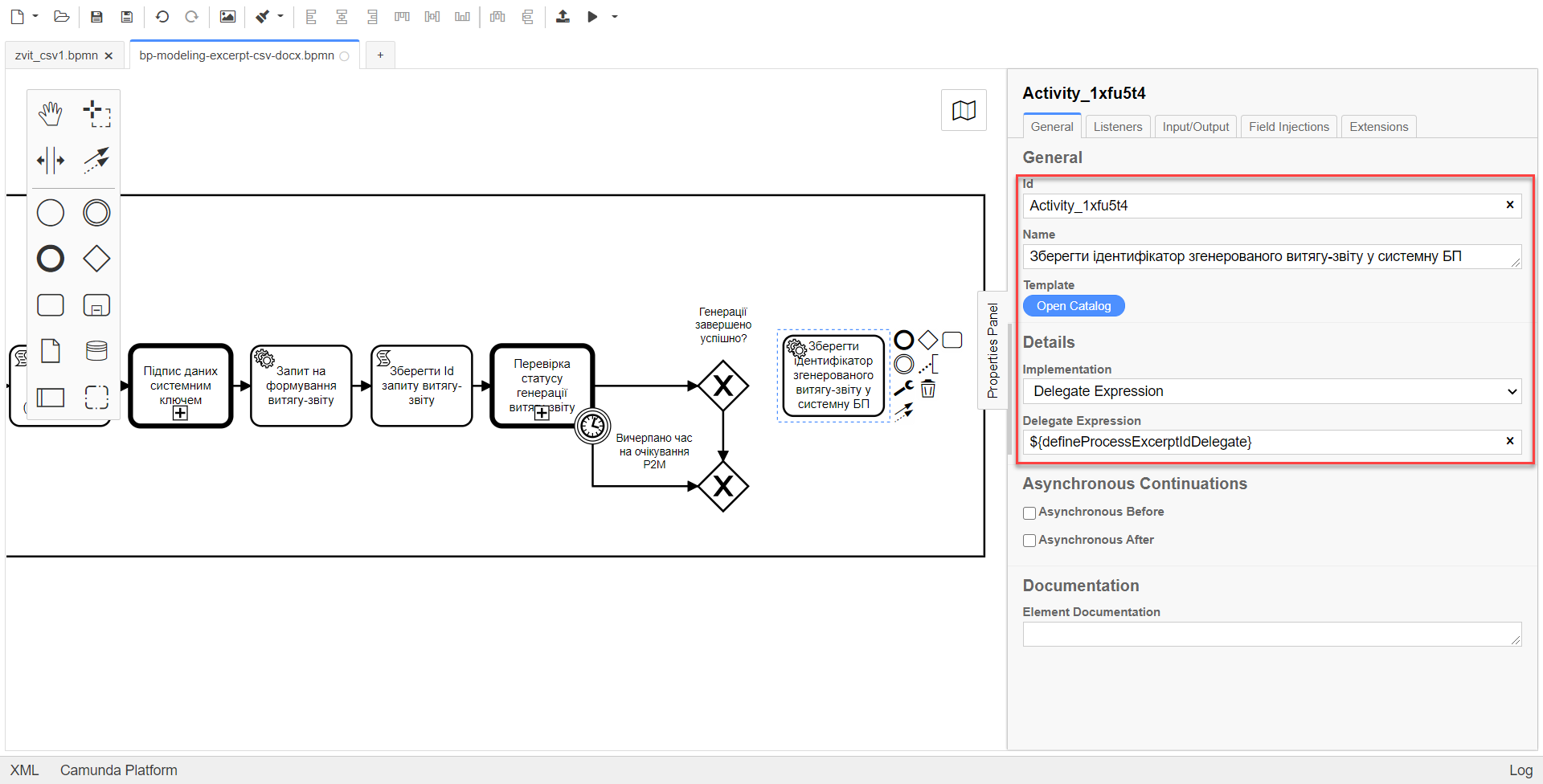1543x784 pixels.
Task: Create a group from palette
Action: pyautogui.click(x=96, y=397)
